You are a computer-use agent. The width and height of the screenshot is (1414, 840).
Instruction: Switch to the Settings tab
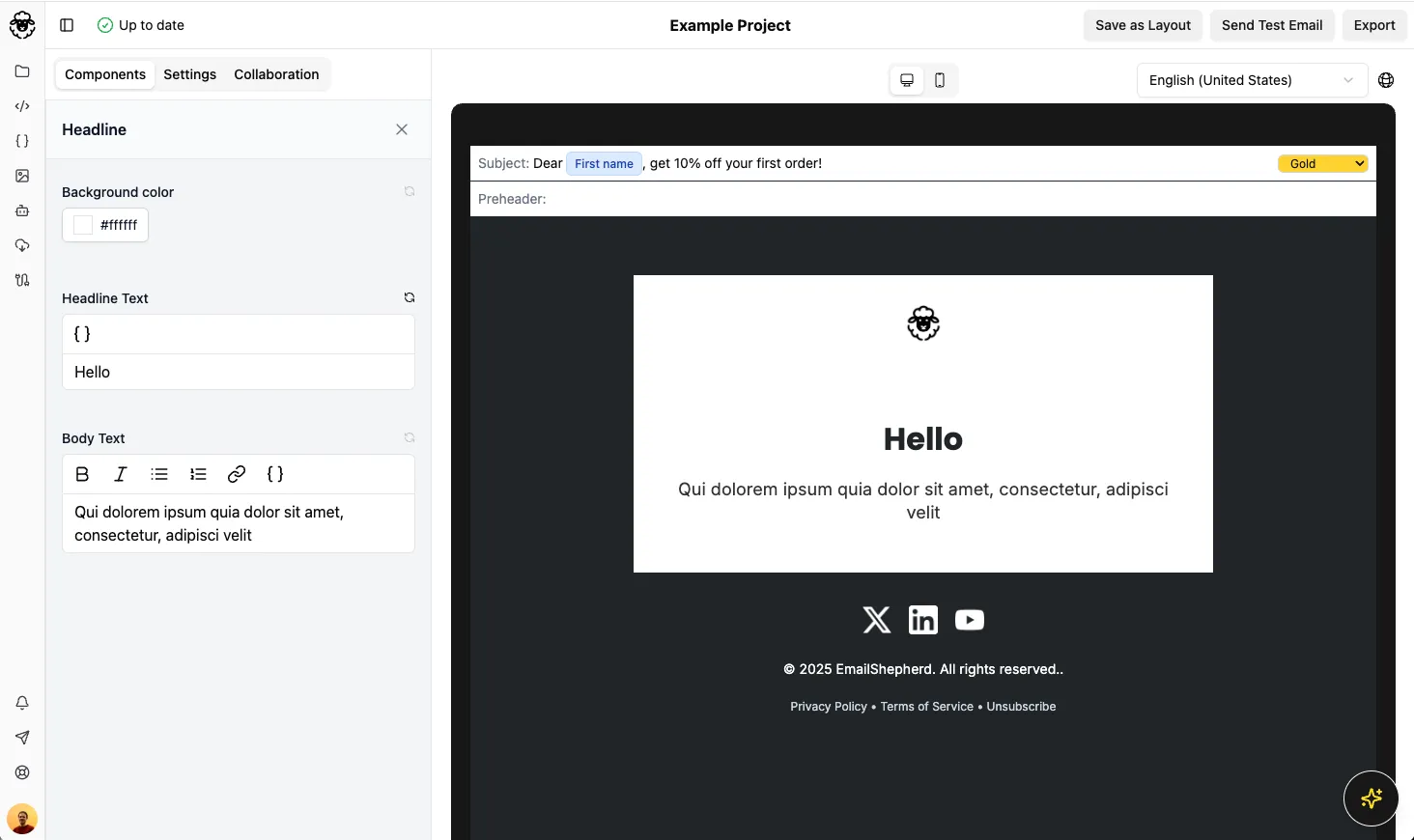click(x=189, y=74)
